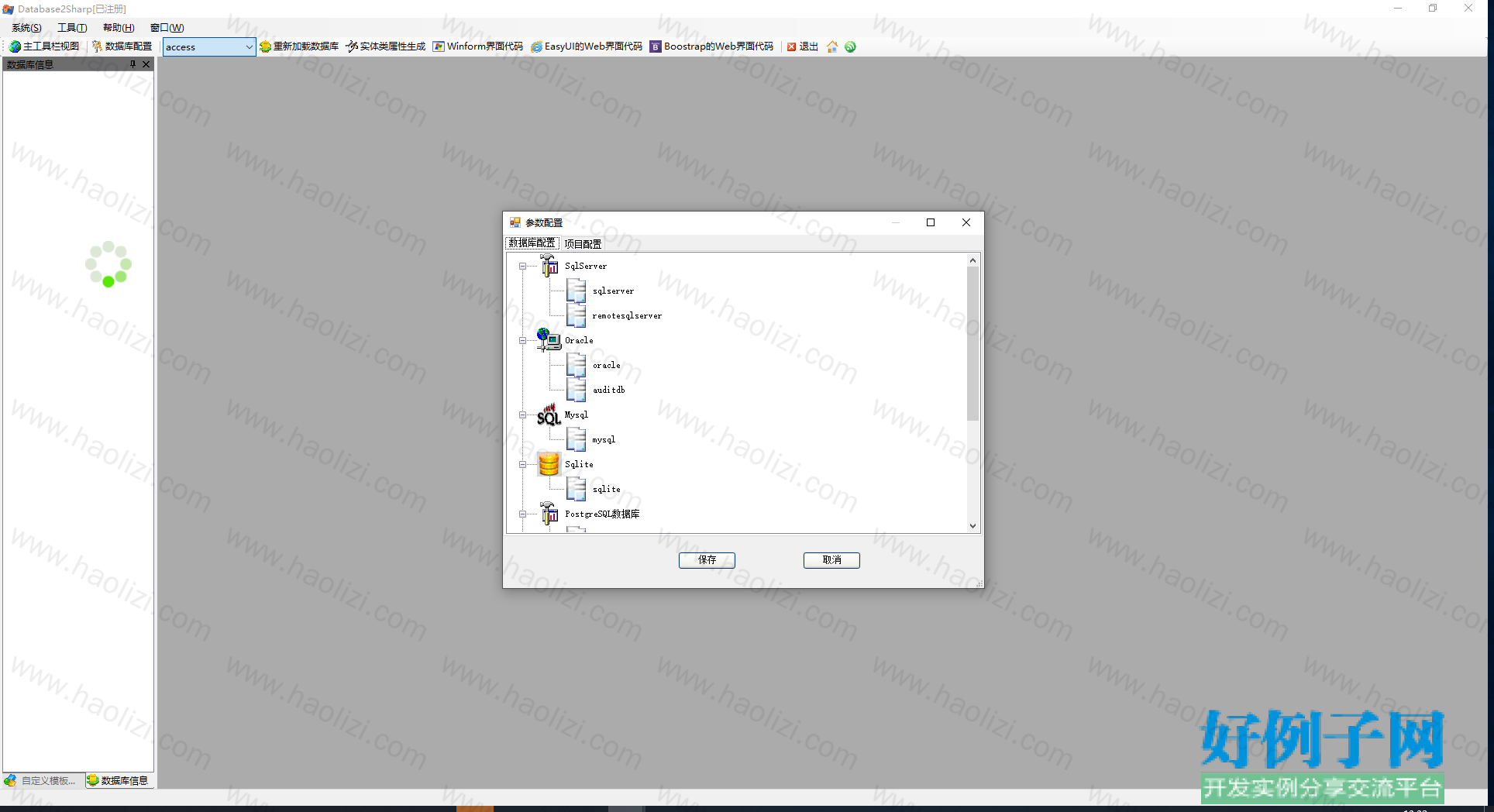Open the 系统(S) menu

(26, 28)
